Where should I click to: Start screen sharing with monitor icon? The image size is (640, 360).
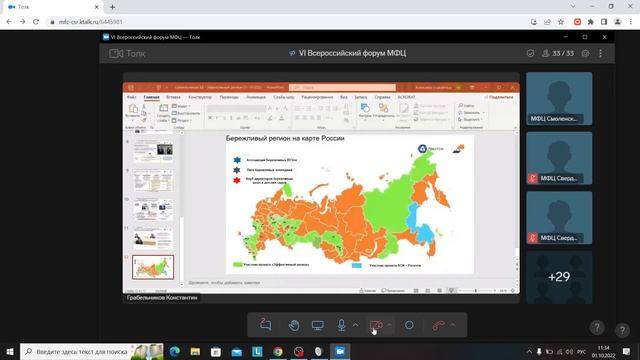click(318, 325)
